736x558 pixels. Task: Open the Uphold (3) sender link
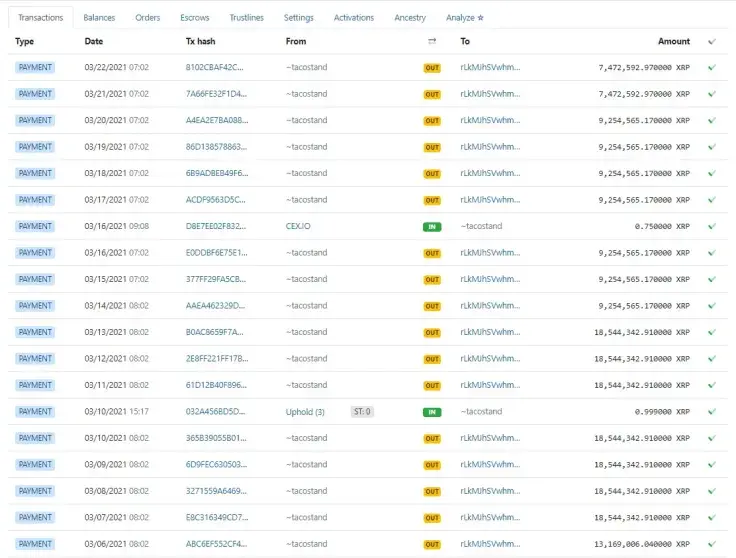click(x=305, y=411)
